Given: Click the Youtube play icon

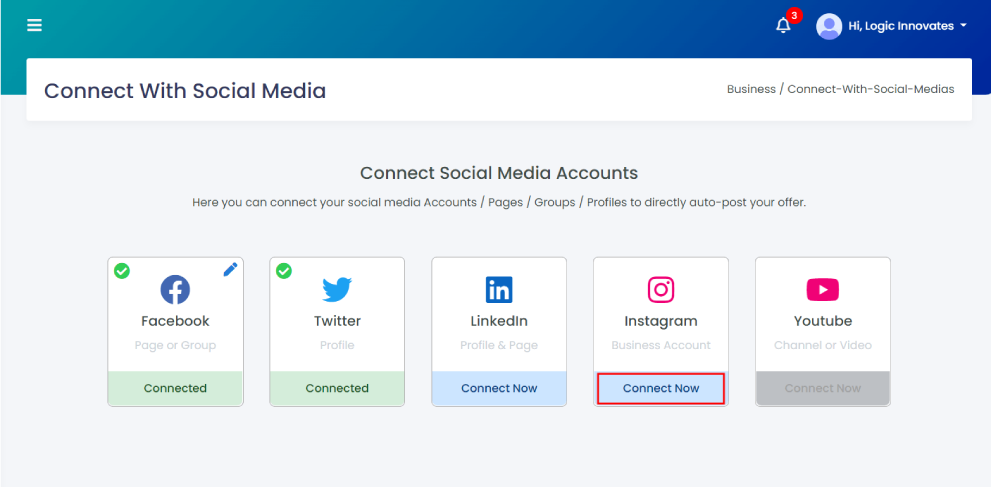Looking at the screenshot, I should pos(822,290).
